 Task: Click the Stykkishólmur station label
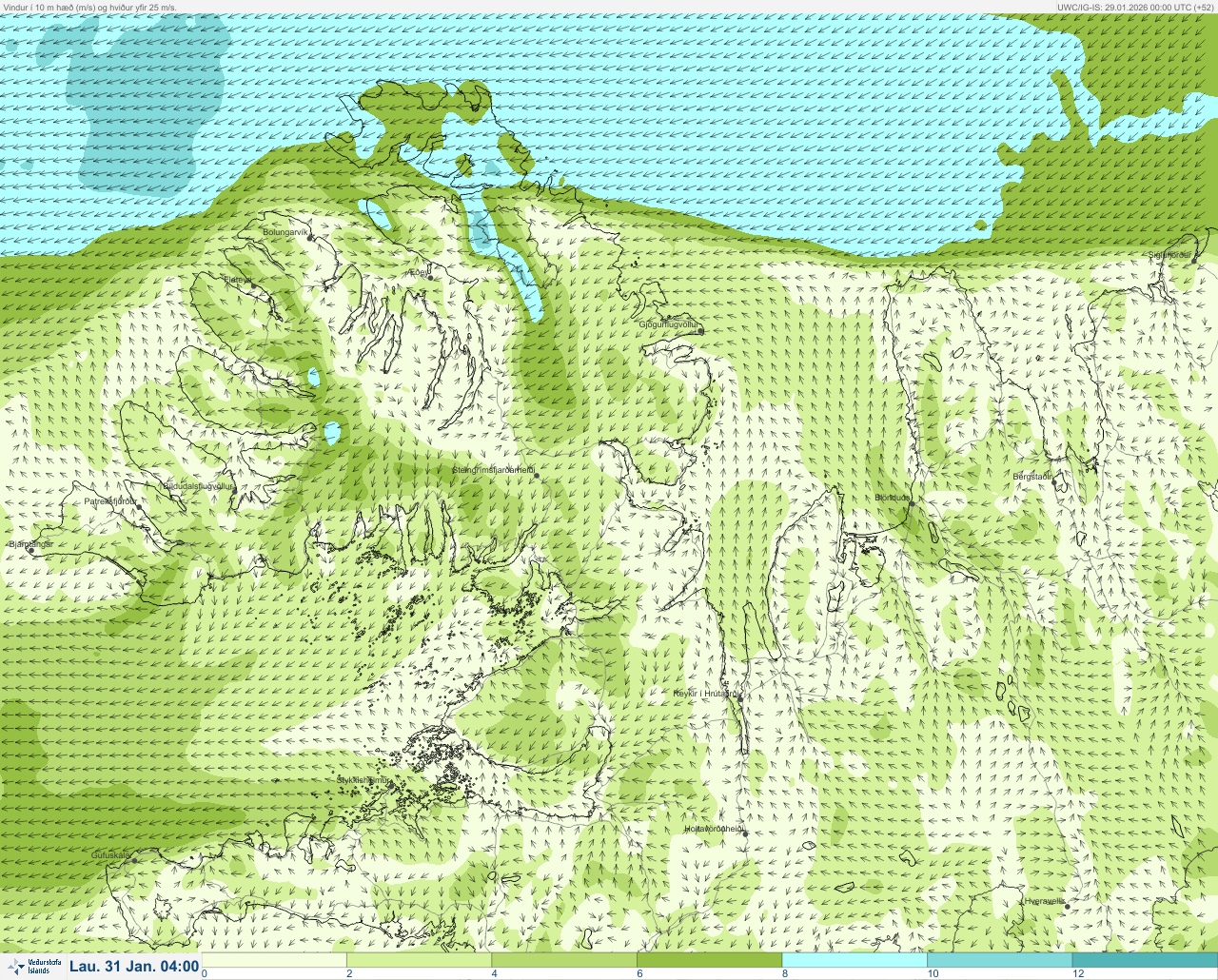pos(363,780)
